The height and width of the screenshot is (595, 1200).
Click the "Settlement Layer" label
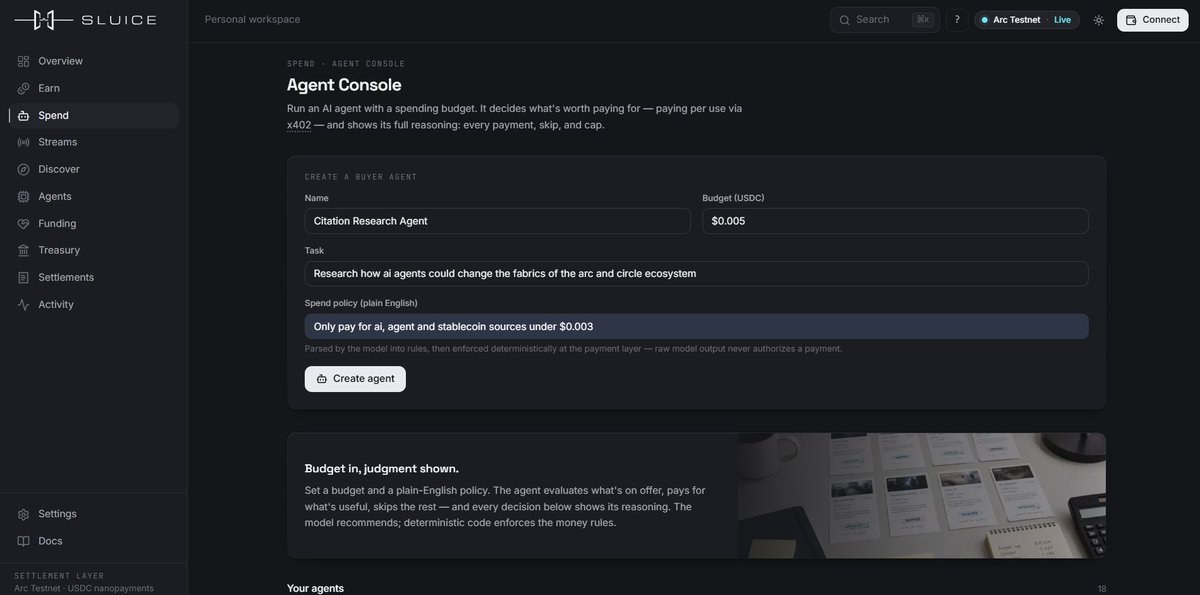(x=59, y=576)
